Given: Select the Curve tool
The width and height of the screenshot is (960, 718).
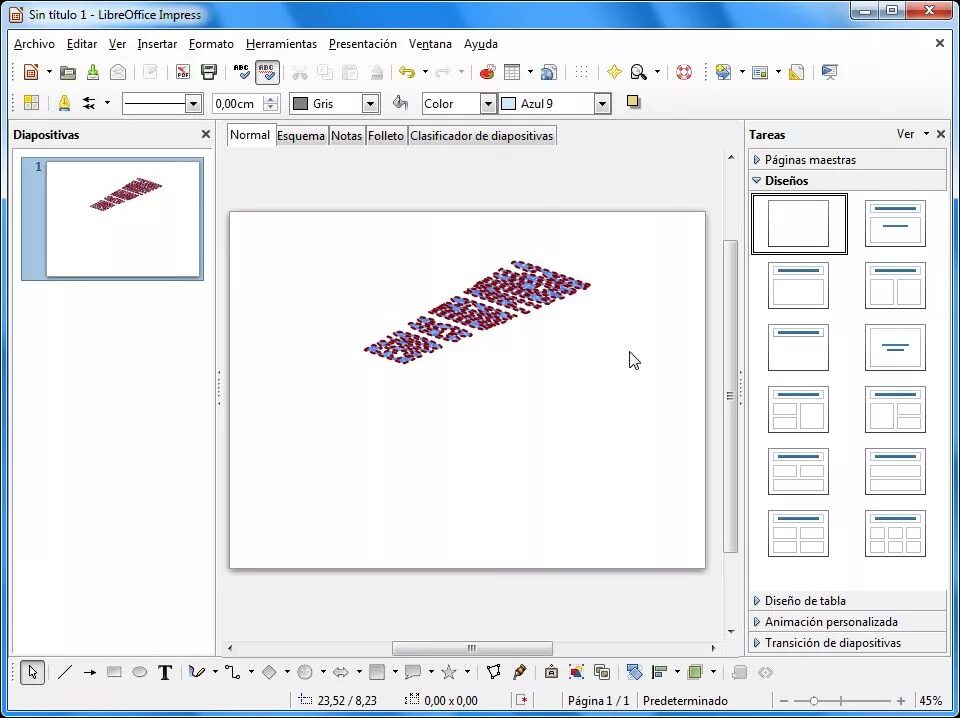Looking at the screenshot, I should [197, 672].
